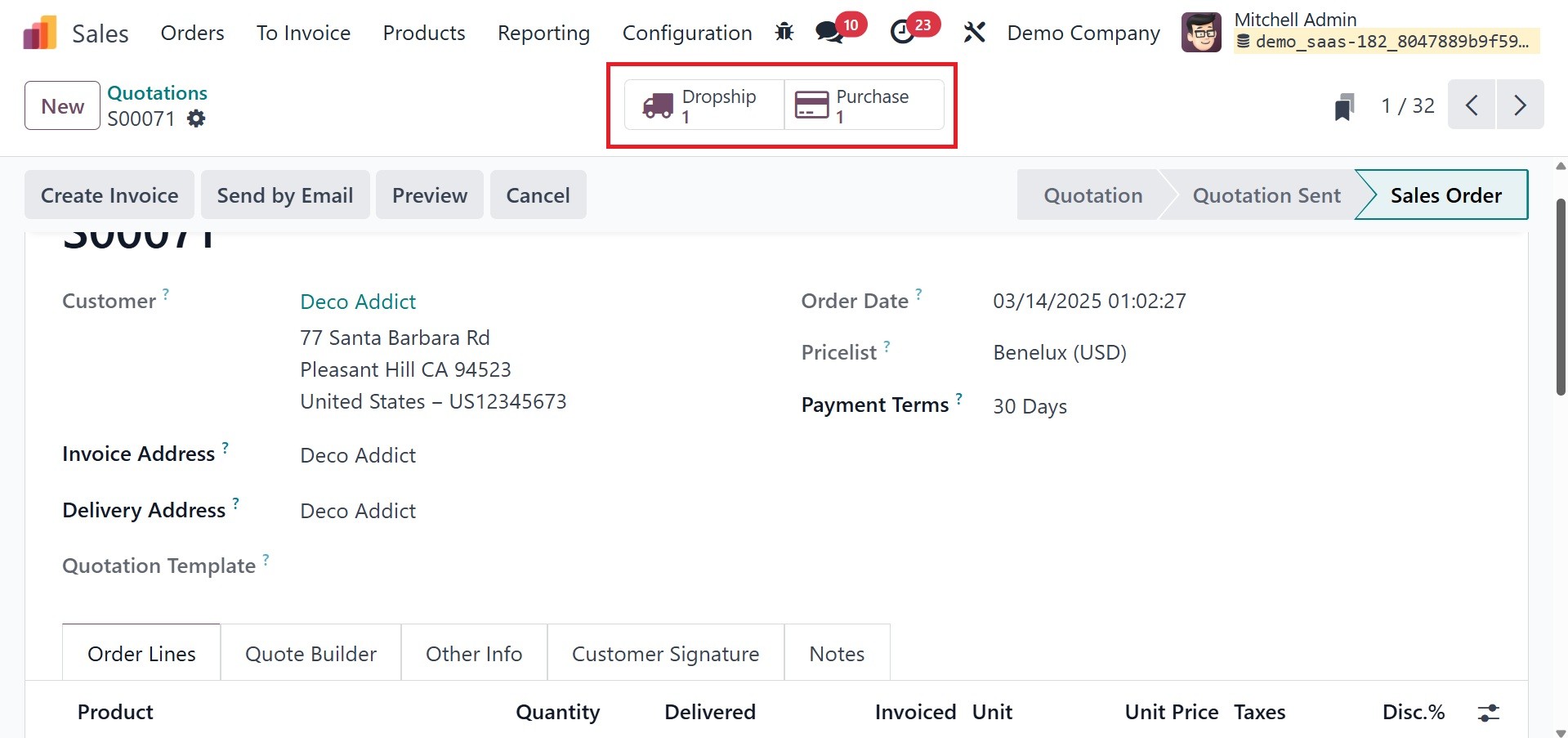This screenshot has width=1568, height=738.
Task: Open the debug bug icon menu
Action: [x=784, y=33]
